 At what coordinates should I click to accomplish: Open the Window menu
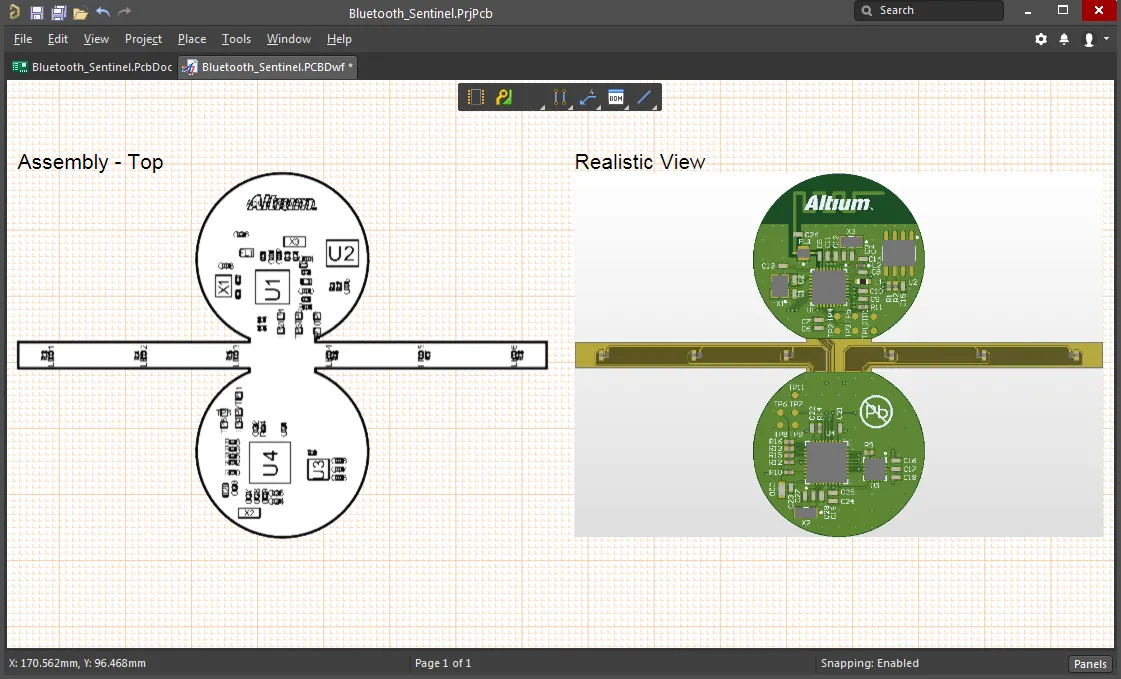point(289,39)
